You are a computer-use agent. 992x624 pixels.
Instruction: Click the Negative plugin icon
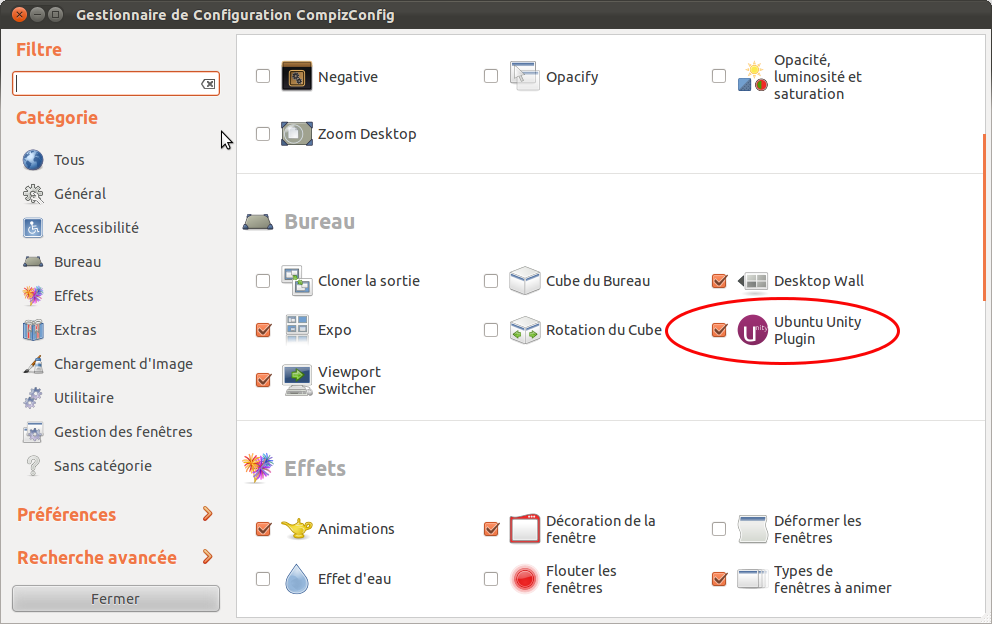tap(297, 77)
